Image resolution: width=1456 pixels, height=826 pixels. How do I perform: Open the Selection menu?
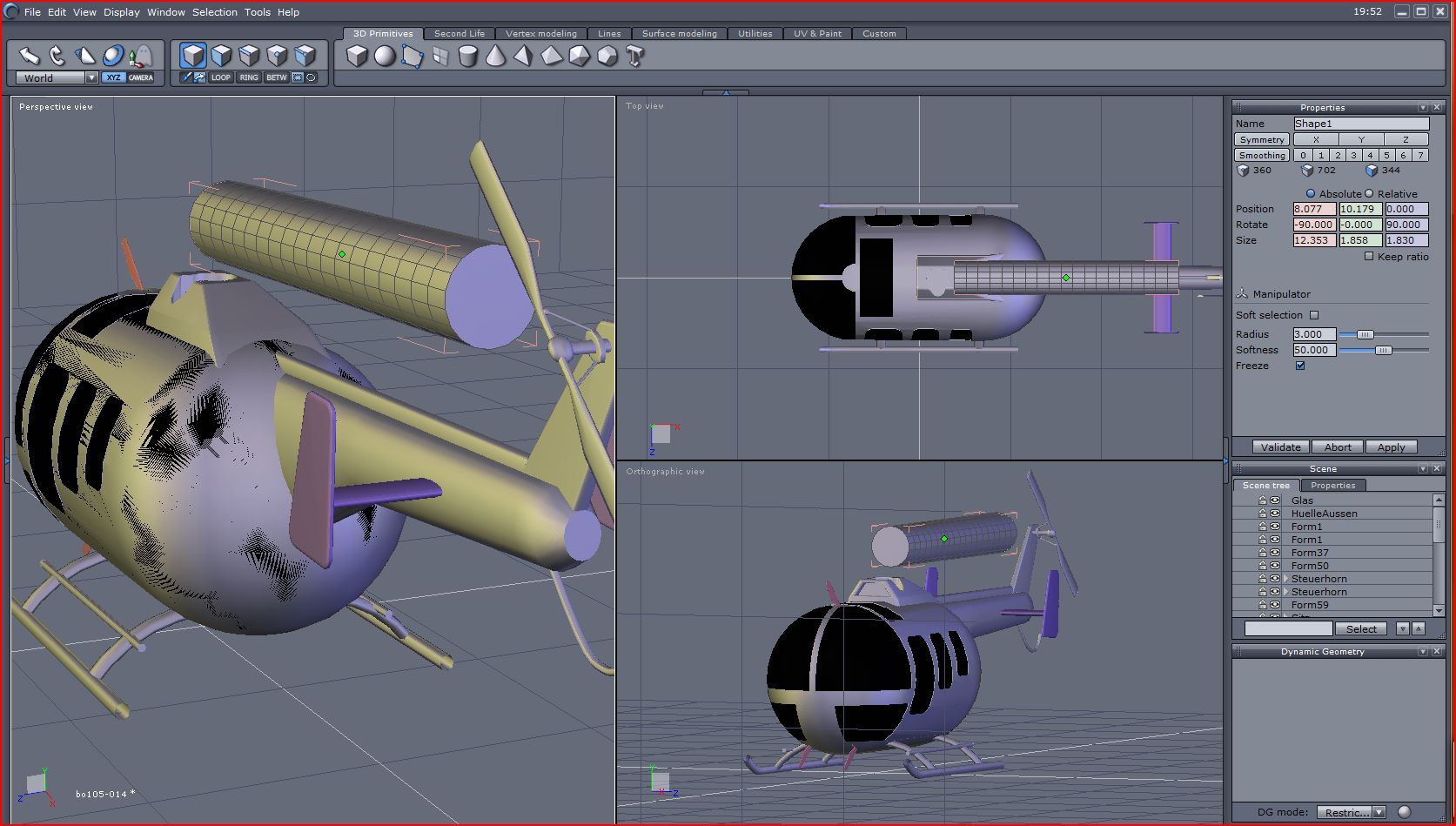(x=214, y=12)
